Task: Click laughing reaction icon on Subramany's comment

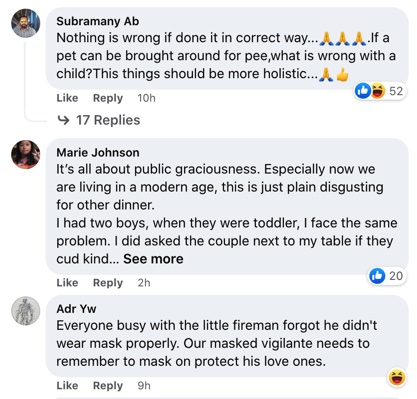Action: [x=377, y=91]
